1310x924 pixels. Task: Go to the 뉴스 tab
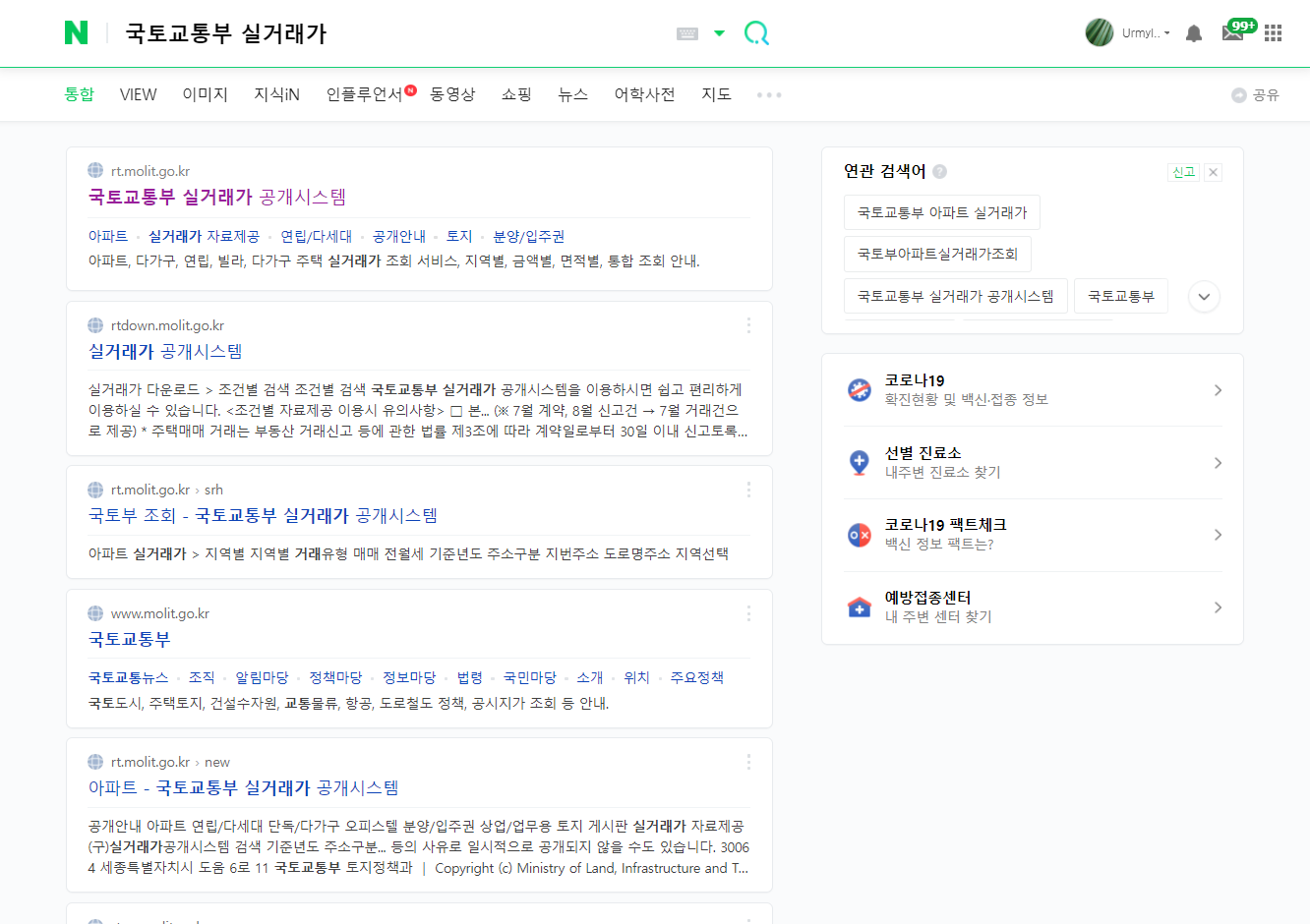tap(572, 94)
